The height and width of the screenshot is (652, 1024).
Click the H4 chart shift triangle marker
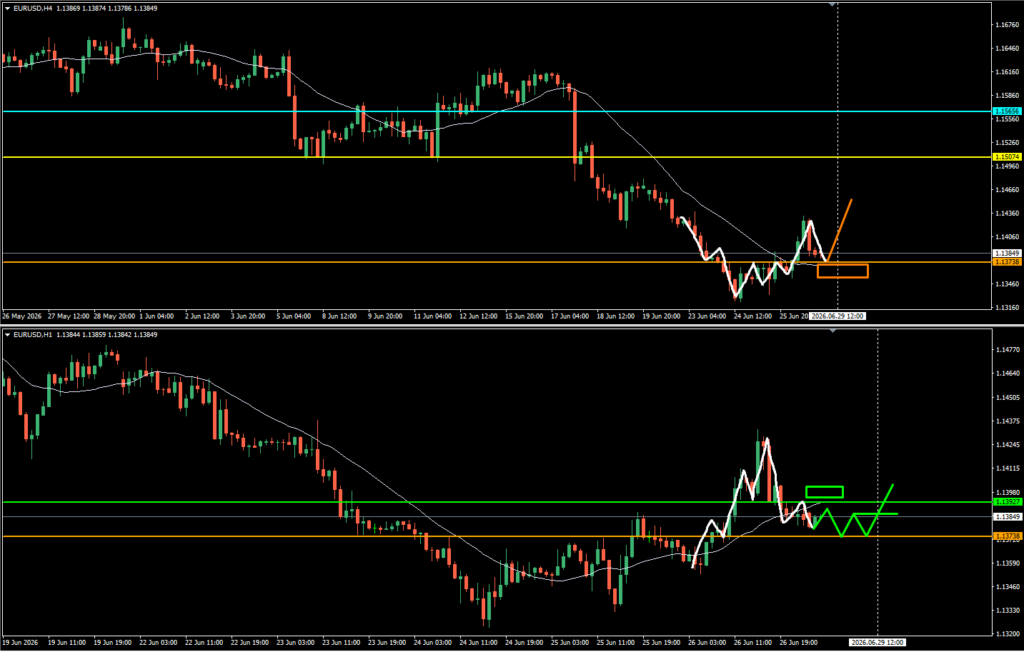tap(832, 5)
